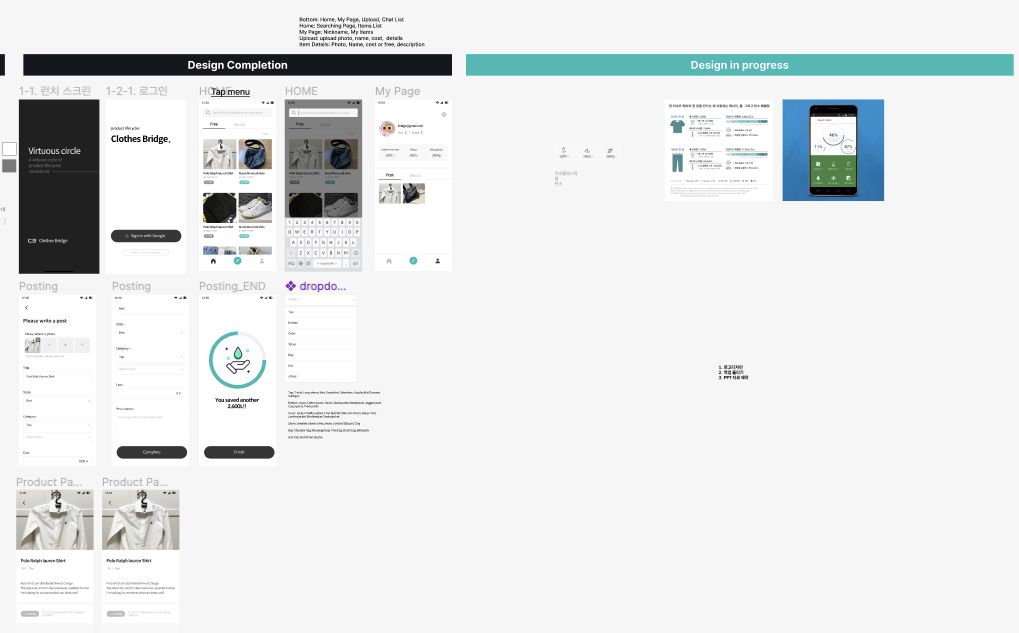Open Category dropdown in second Posting frame
This screenshot has width=1019, height=633.
150,357
